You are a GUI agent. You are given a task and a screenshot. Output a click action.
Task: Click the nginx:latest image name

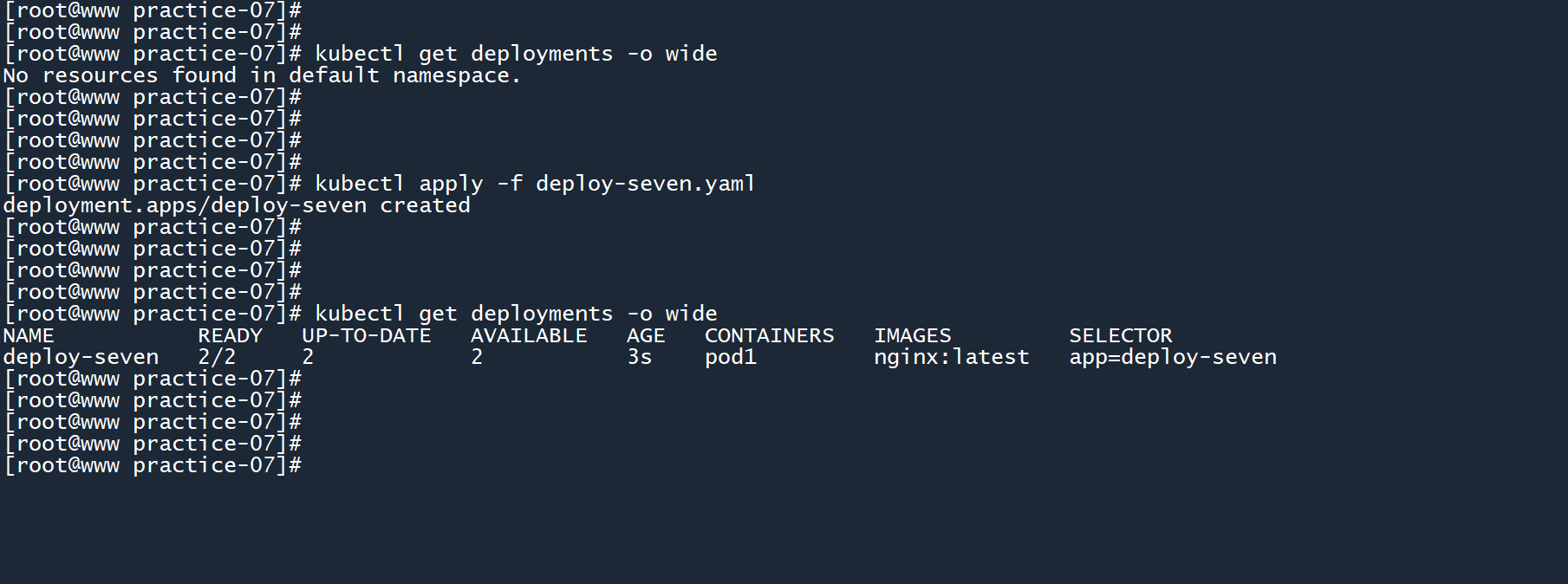(951, 357)
